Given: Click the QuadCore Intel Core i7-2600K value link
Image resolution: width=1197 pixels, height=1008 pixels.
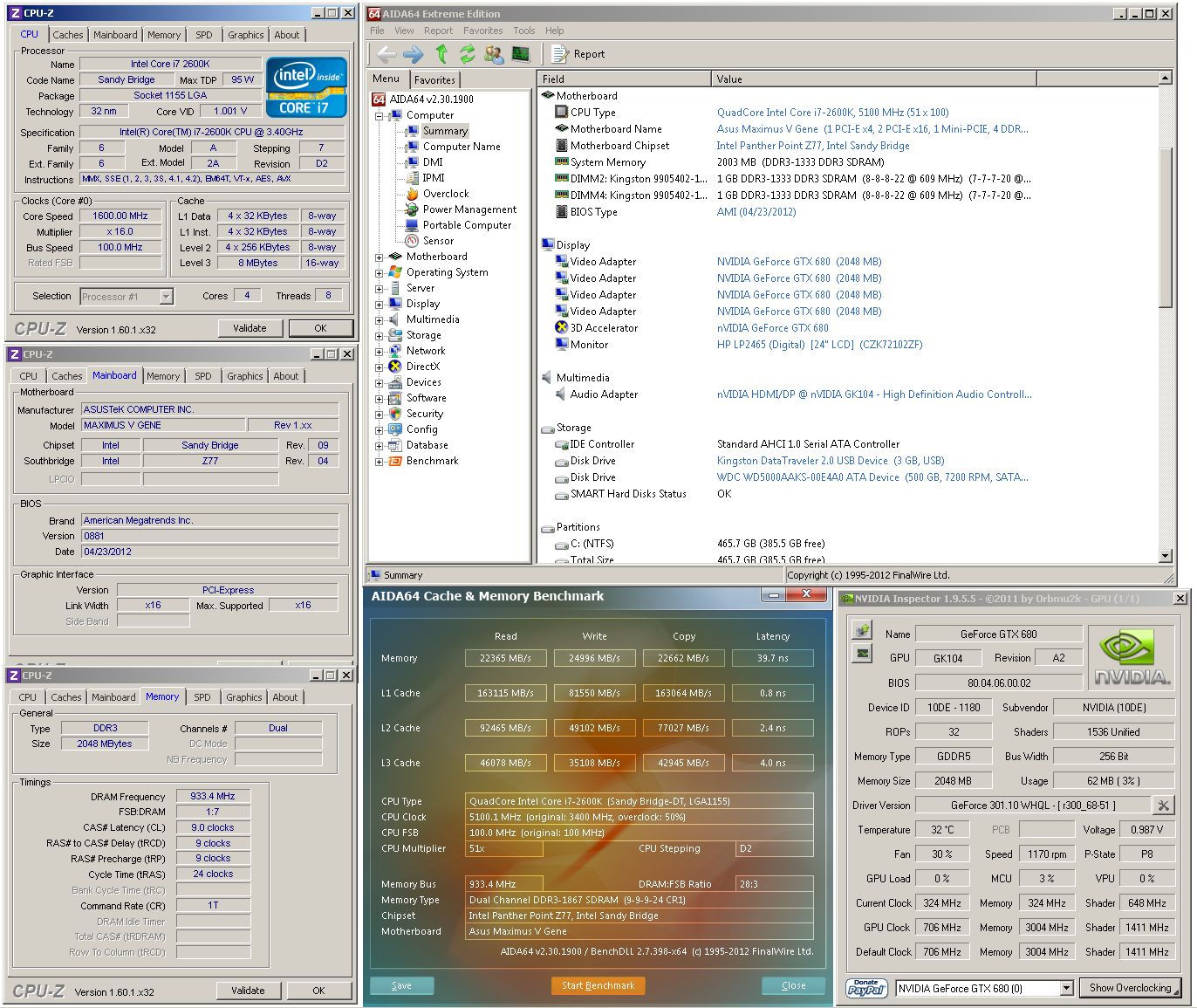Looking at the screenshot, I should point(832,113).
